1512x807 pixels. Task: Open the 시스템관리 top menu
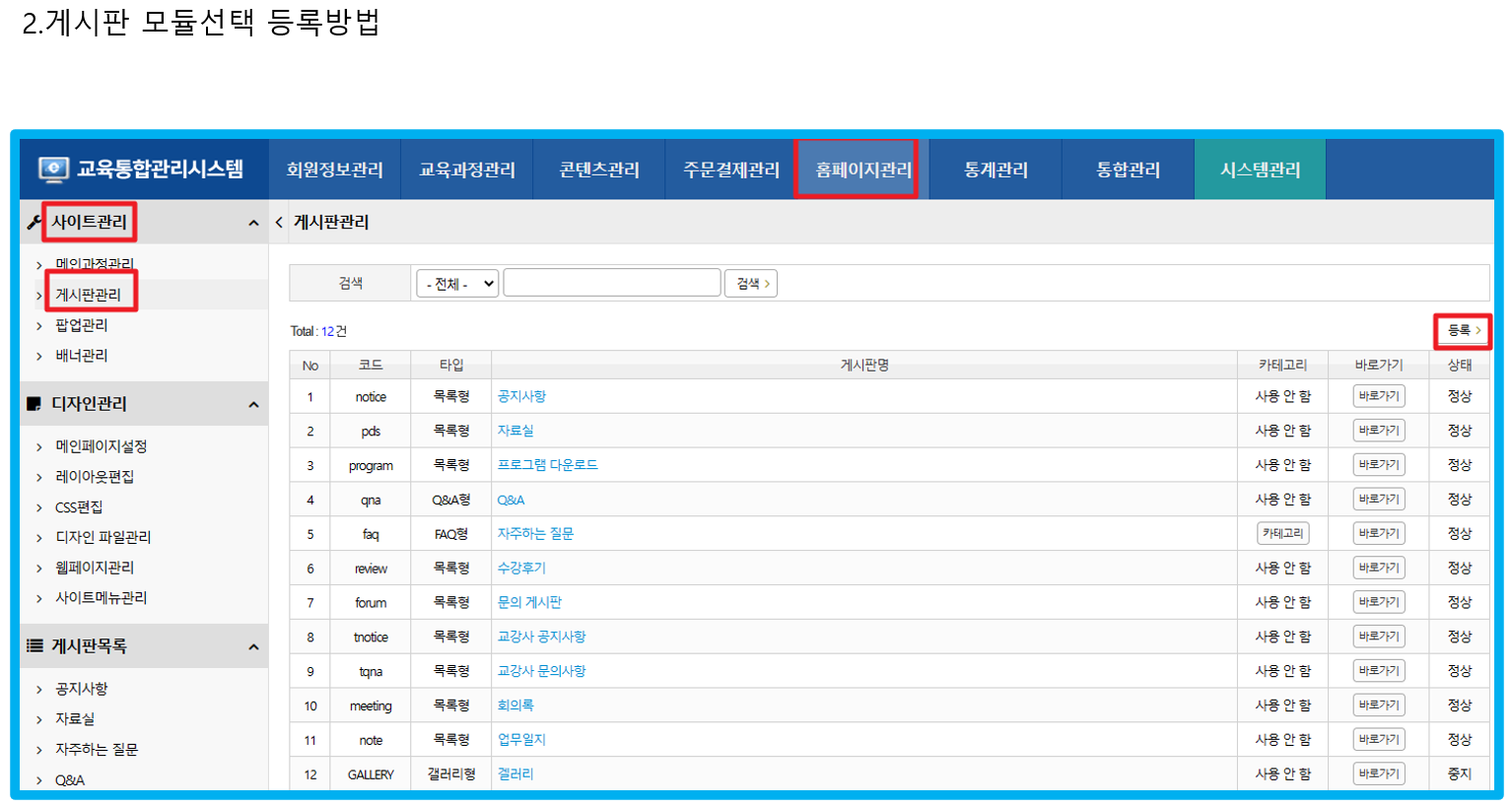click(x=1260, y=169)
